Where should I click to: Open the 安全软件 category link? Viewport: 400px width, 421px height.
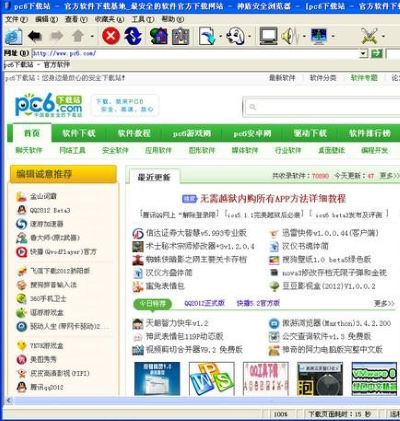pyautogui.click(x=115, y=150)
